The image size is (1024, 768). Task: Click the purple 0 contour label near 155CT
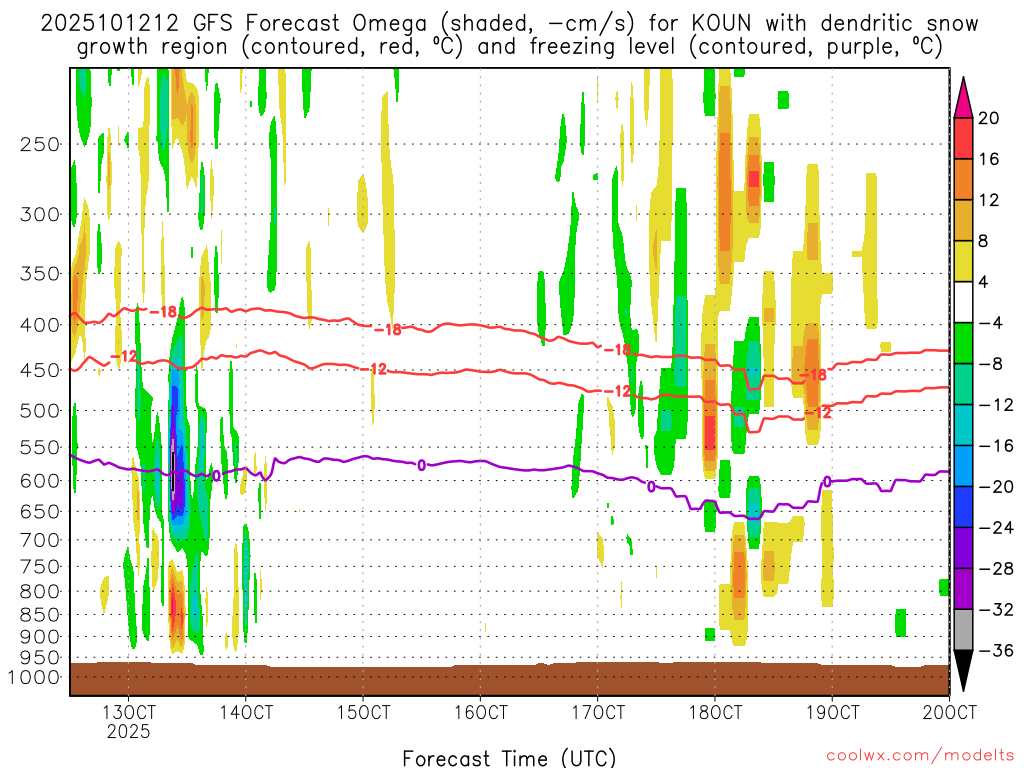coord(422,466)
